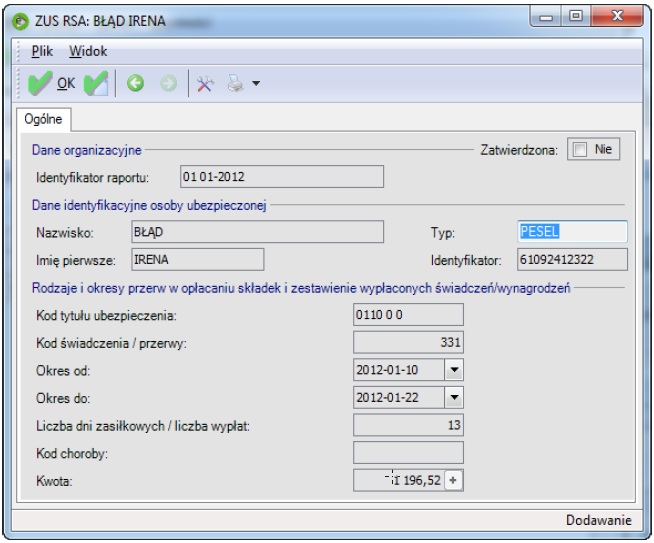The image size is (654, 543).
Task: Minimize the ZUS RSA window
Action: tap(546, 17)
